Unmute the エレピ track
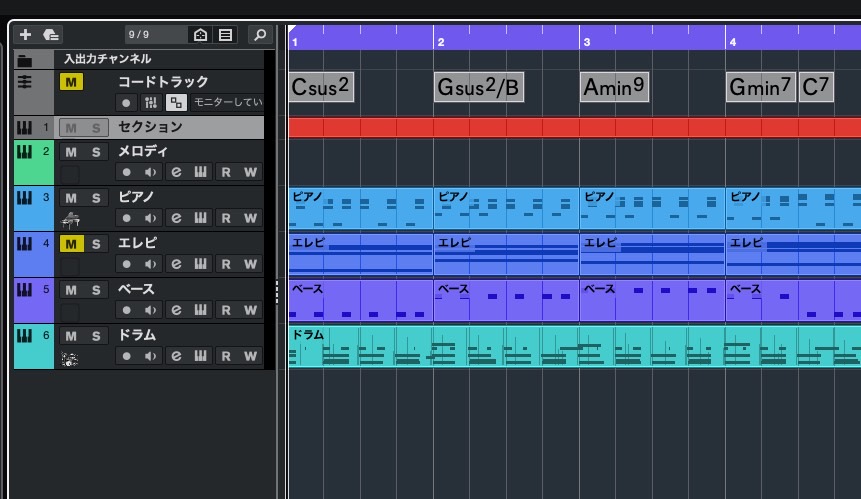Screen dimensions: 861x499 71,244
